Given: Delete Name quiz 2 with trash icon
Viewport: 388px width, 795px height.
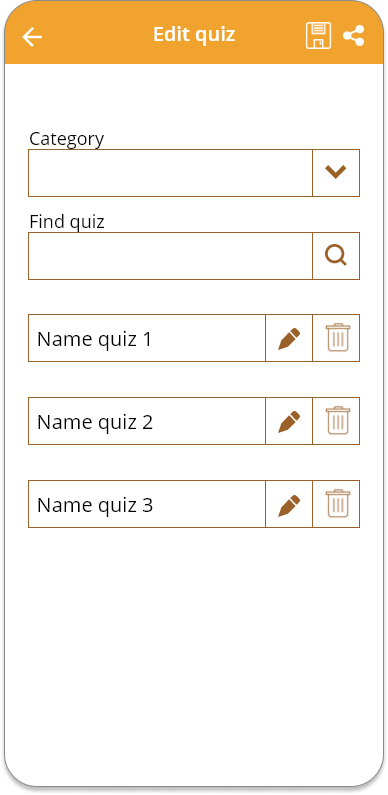Looking at the screenshot, I should 336,421.
